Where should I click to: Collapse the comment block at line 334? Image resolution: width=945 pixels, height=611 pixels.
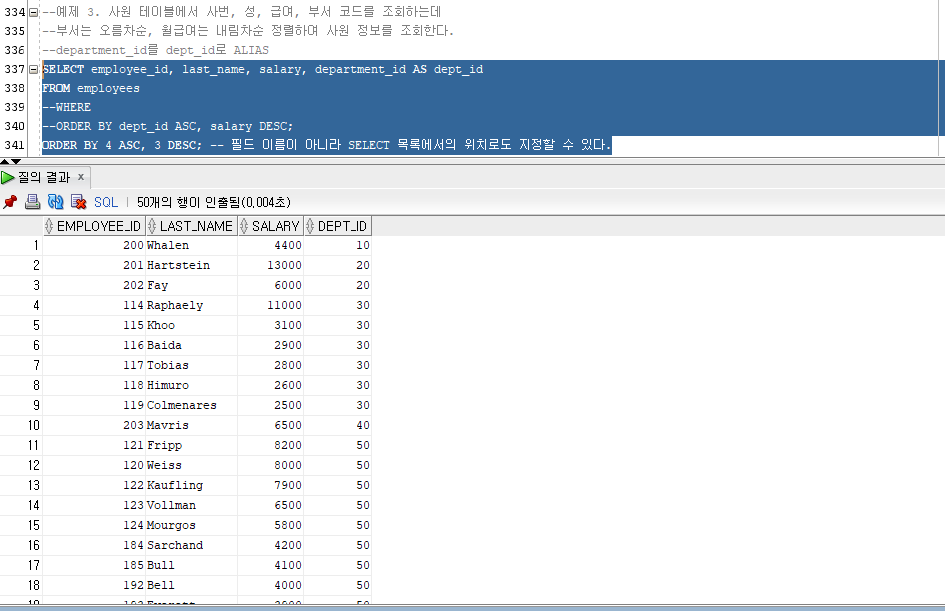pos(34,12)
